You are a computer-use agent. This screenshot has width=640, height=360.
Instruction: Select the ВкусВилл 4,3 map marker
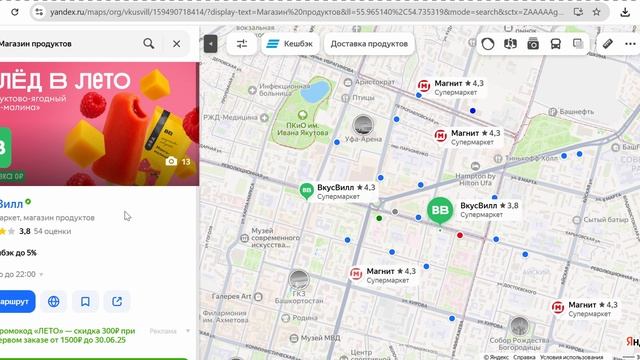(307, 191)
